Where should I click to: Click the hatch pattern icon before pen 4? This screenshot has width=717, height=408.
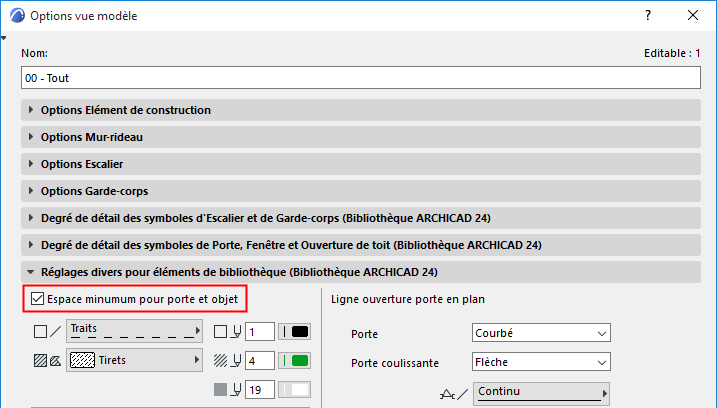[220, 361]
